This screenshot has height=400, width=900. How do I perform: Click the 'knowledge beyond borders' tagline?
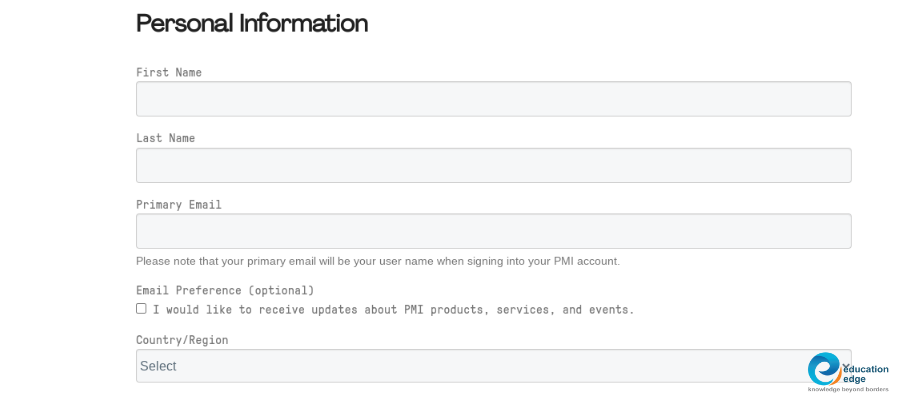pos(848,389)
